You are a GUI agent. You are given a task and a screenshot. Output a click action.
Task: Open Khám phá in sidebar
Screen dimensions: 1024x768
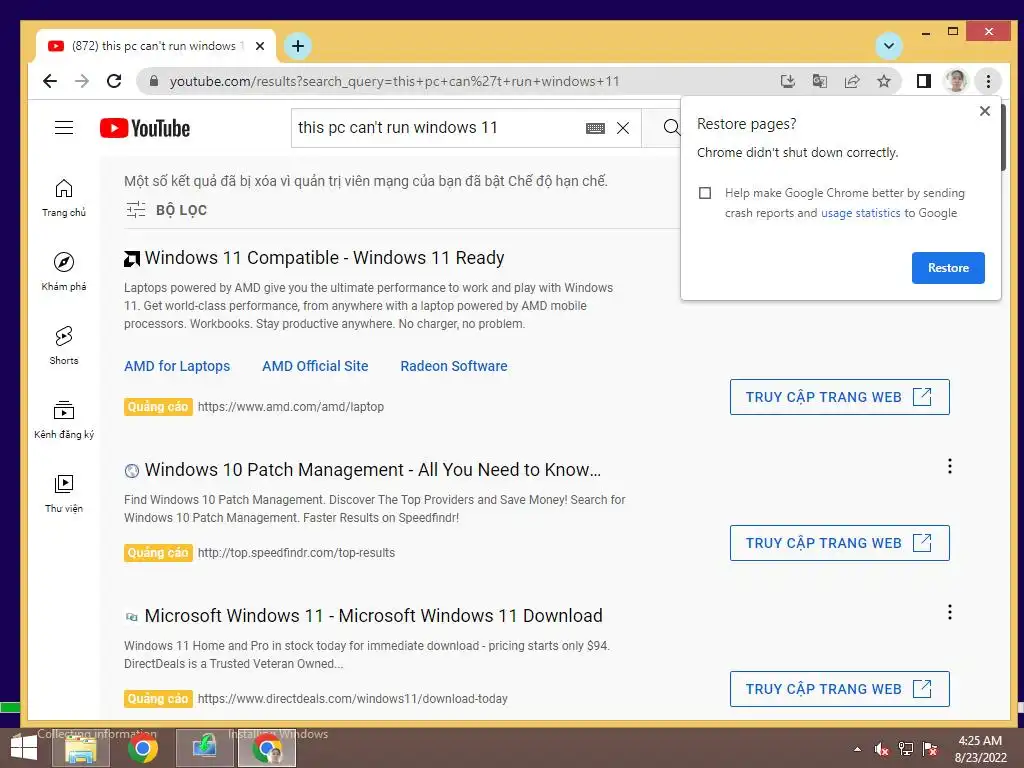click(x=64, y=272)
